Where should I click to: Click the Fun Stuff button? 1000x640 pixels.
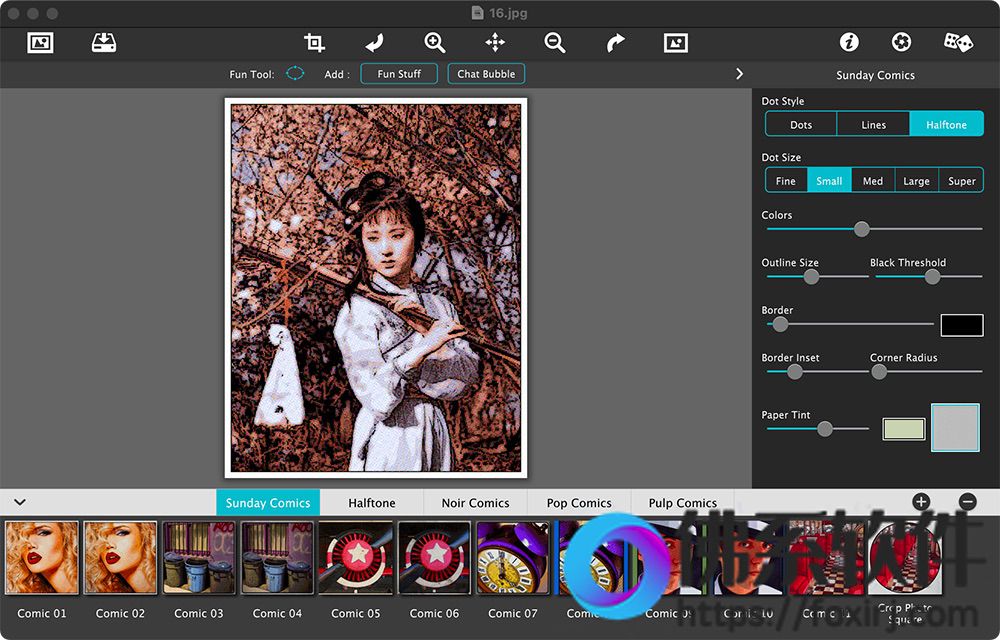399,74
